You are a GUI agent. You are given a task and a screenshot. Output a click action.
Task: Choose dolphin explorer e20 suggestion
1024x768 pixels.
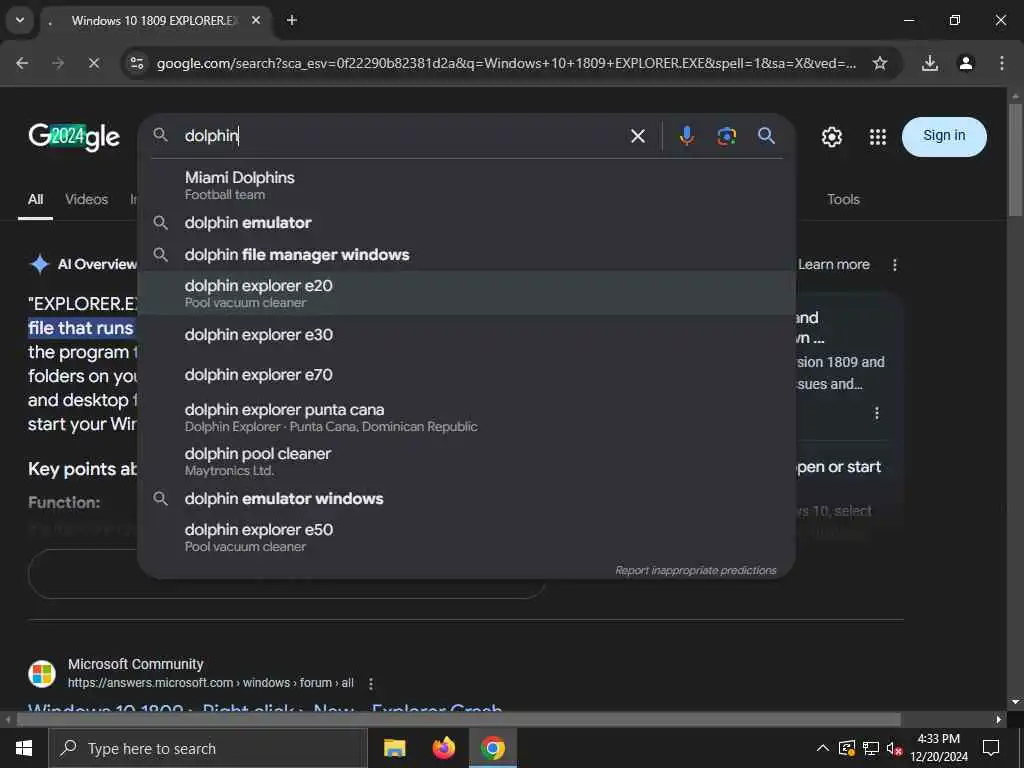pyautogui.click(x=466, y=293)
